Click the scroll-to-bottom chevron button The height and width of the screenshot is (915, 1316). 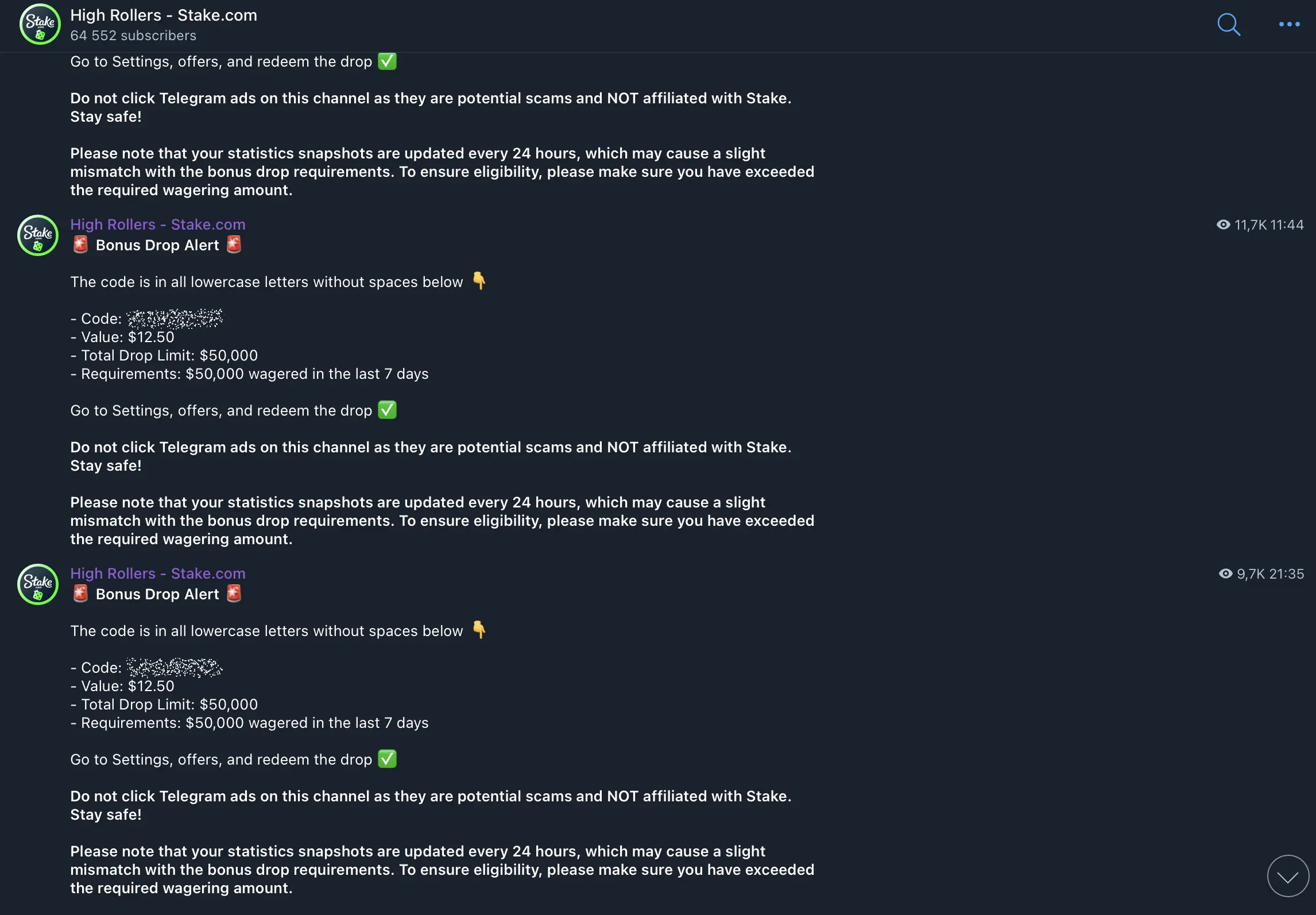pyautogui.click(x=1288, y=876)
